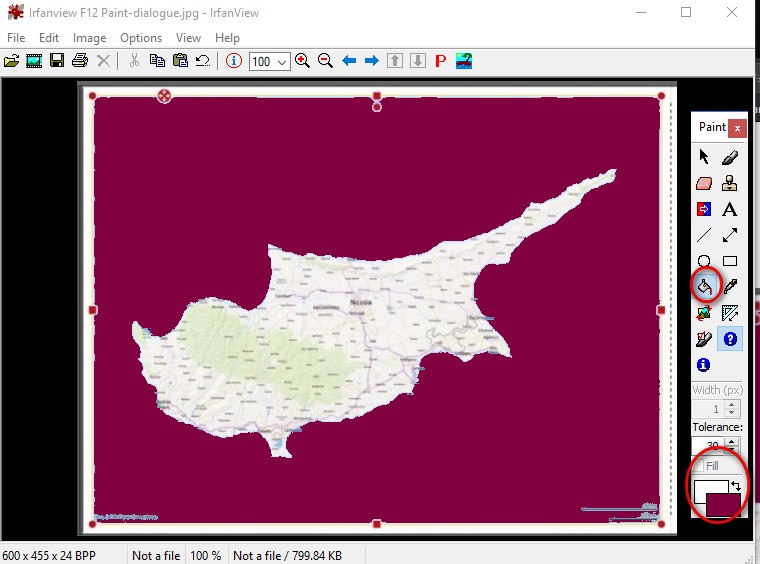Toggle the Fill checkbox
This screenshot has width=760, height=564.
pos(699,466)
